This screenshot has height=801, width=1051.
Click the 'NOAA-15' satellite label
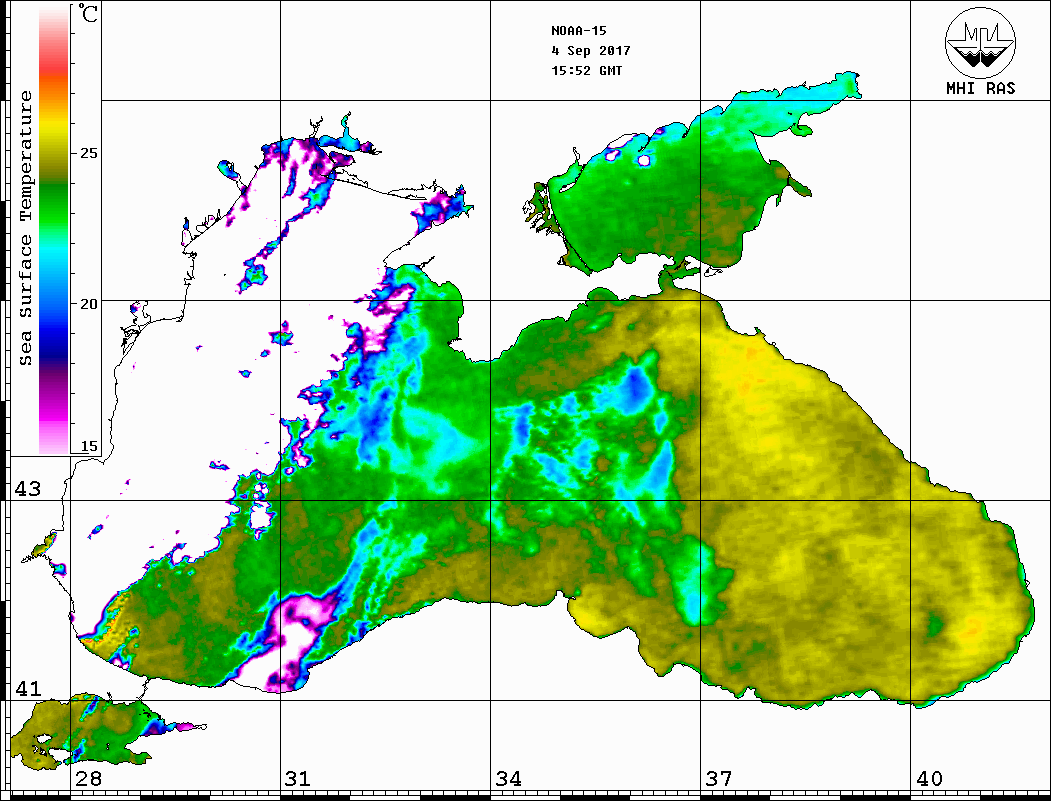click(x=578, y=31)
